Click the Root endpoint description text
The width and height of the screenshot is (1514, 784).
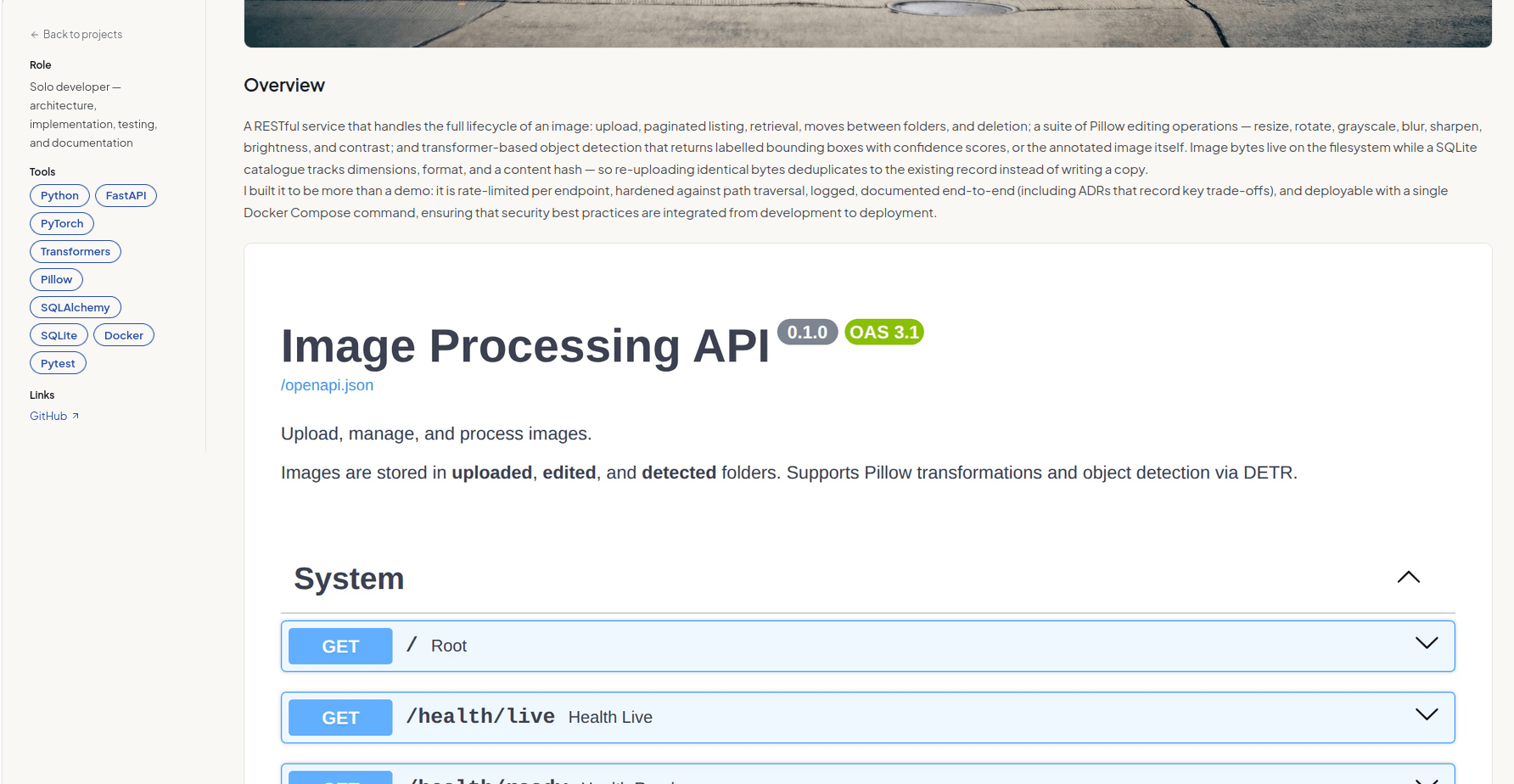pos(449,647)
